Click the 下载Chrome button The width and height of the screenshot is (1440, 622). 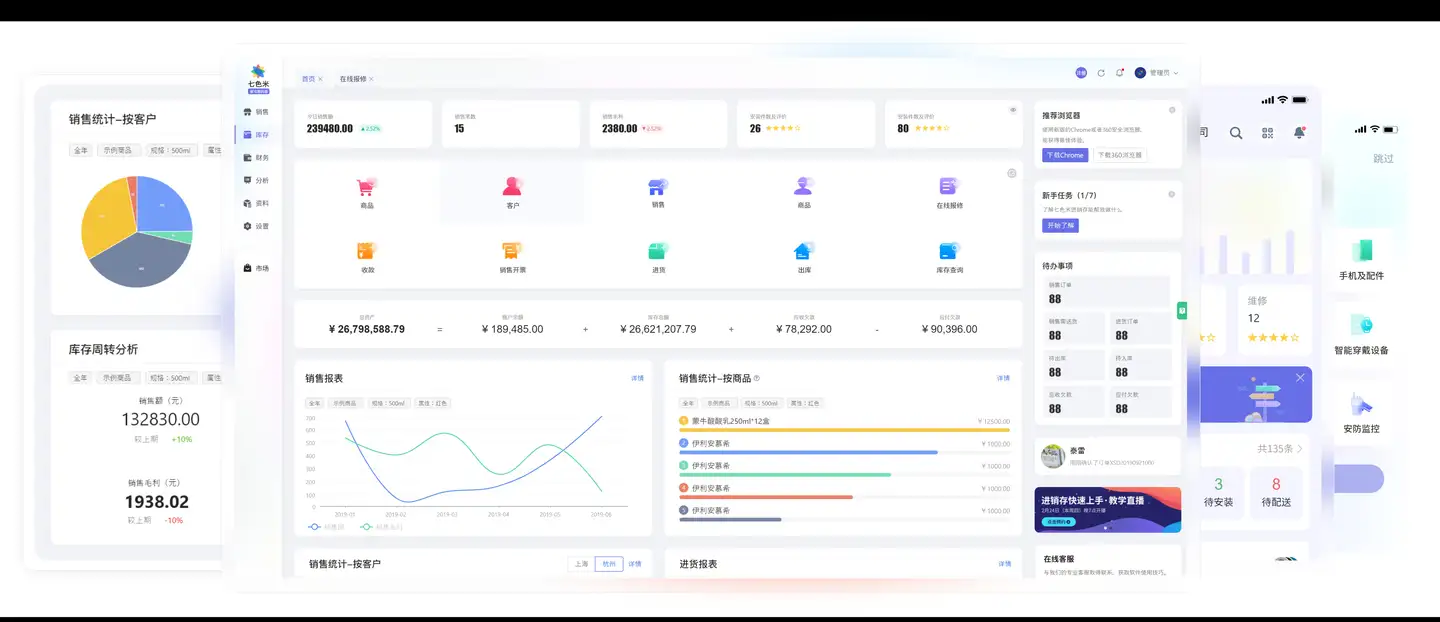coord(1065,155)
